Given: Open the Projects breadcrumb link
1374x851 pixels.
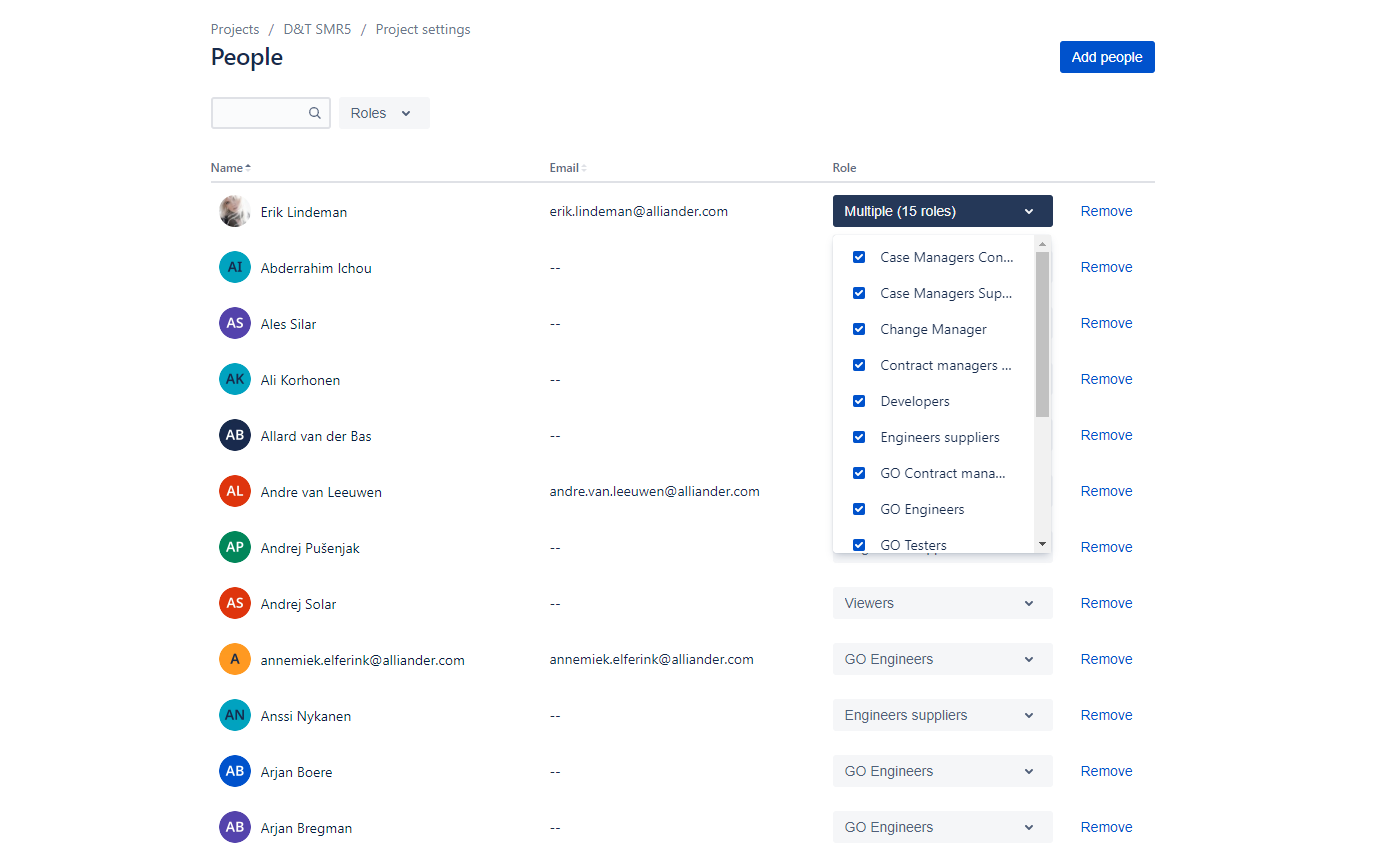Looking at the screenshot, I should tap(235, 29).
